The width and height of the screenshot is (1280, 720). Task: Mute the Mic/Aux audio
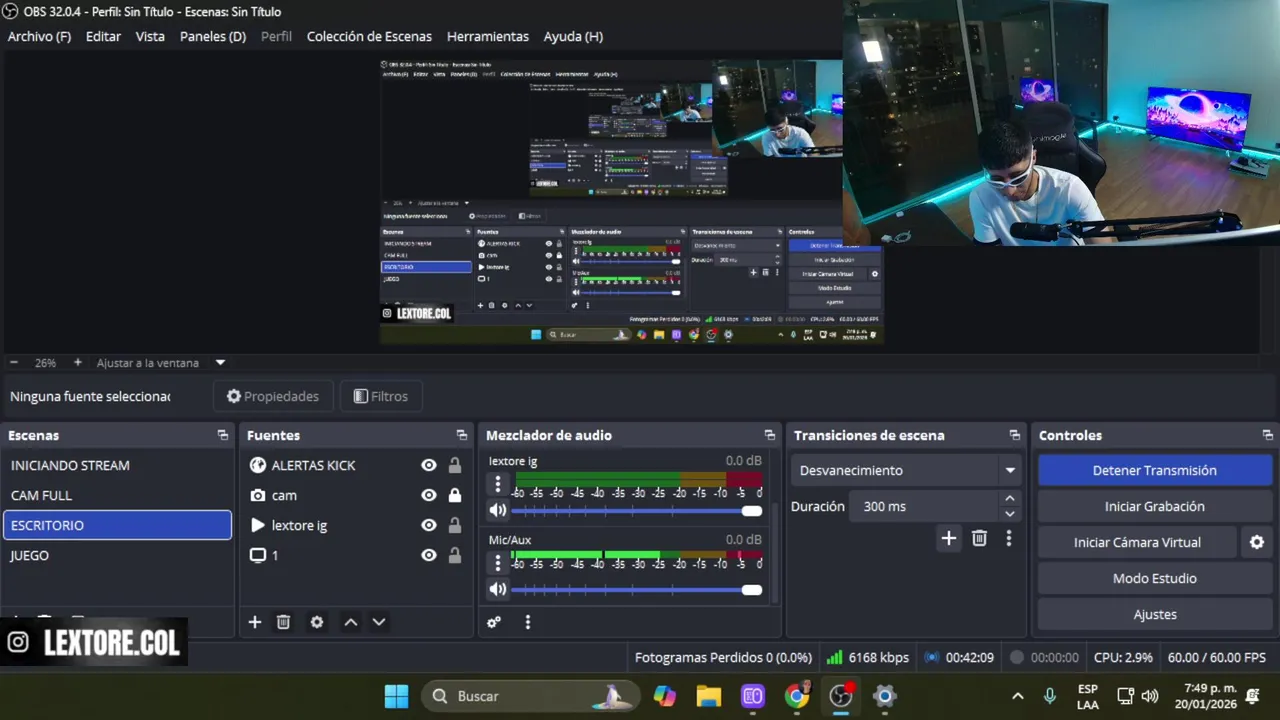pyautogui.click(x=498, y=589)
